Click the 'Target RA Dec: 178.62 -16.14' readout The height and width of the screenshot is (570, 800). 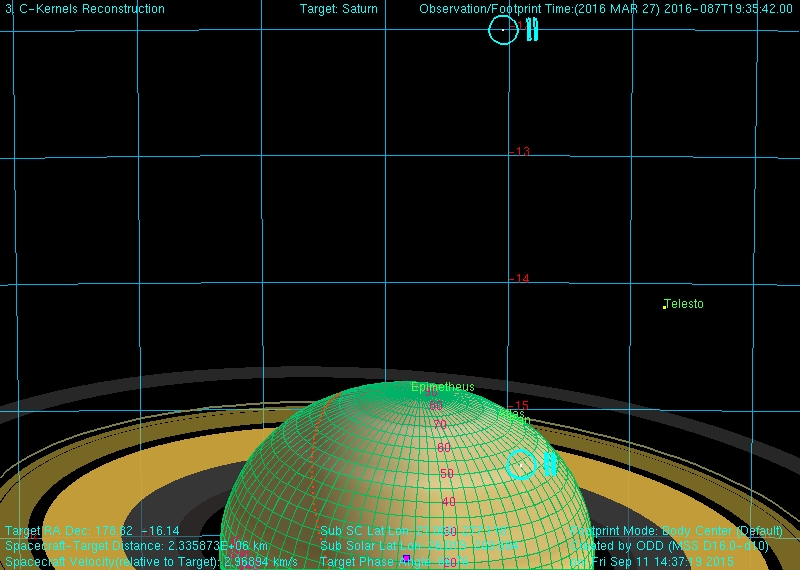(92, 531)
